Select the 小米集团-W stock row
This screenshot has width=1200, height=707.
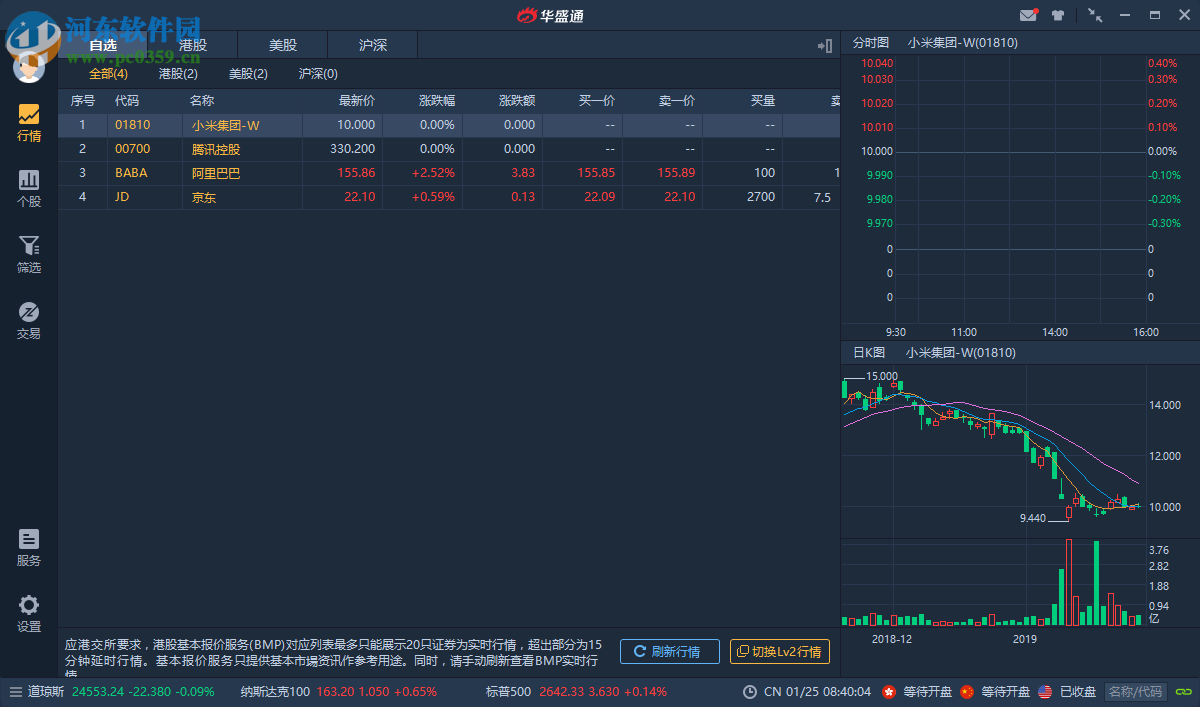[x=449, y=125]
